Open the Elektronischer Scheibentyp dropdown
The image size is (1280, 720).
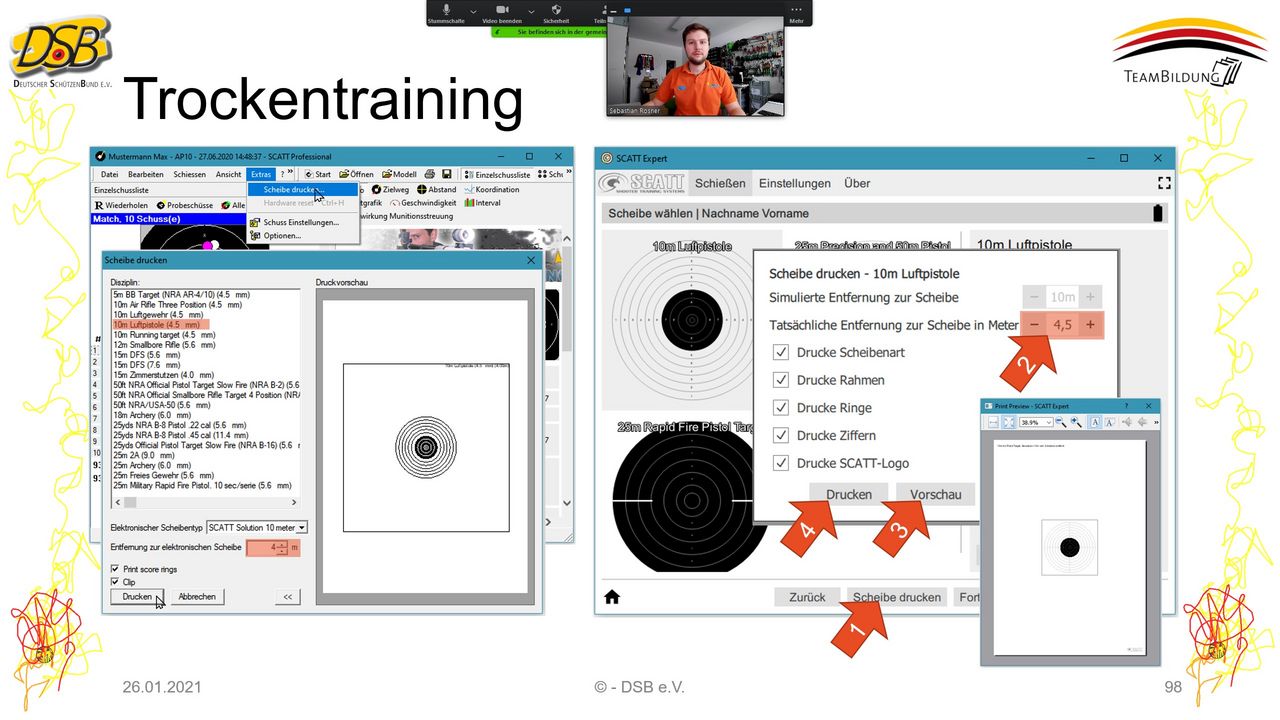(x=257, y=527)
